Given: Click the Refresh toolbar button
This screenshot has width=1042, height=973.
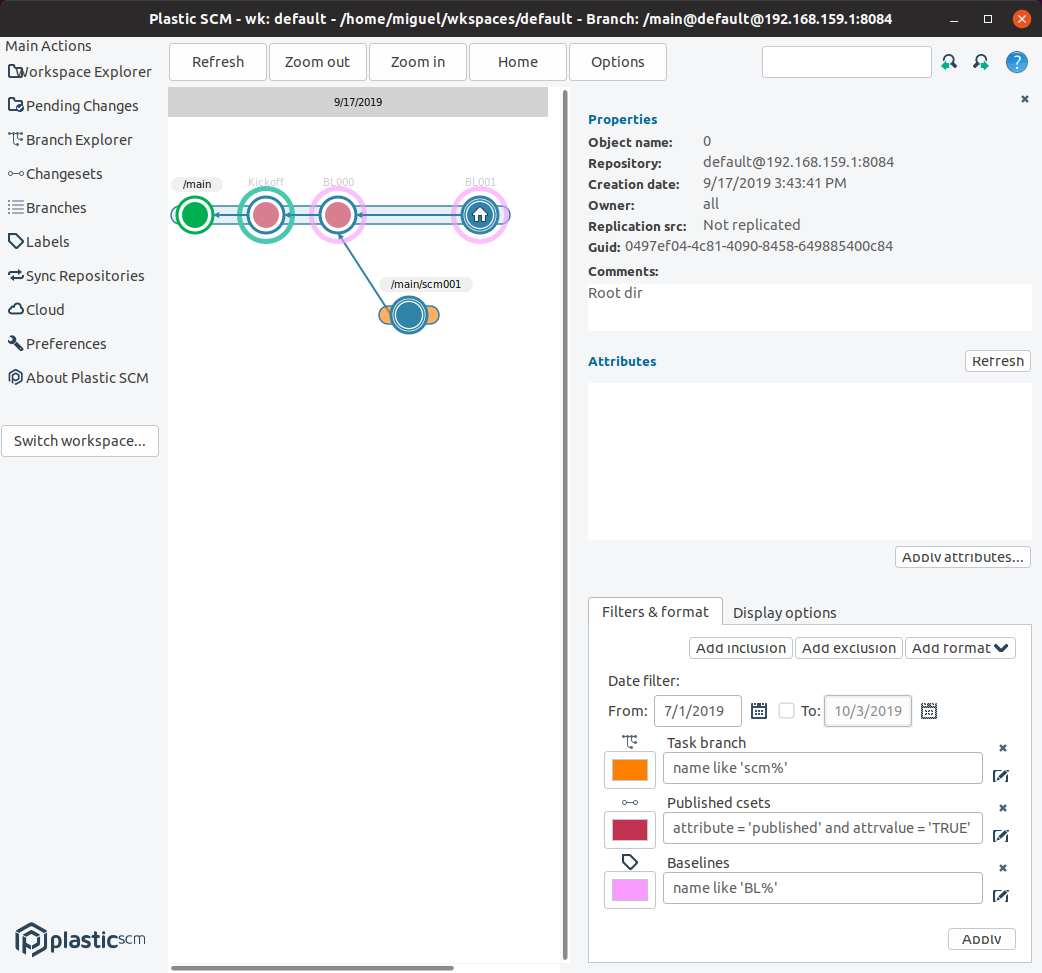Looking at the screenshot, I should [x=217, y=61].
